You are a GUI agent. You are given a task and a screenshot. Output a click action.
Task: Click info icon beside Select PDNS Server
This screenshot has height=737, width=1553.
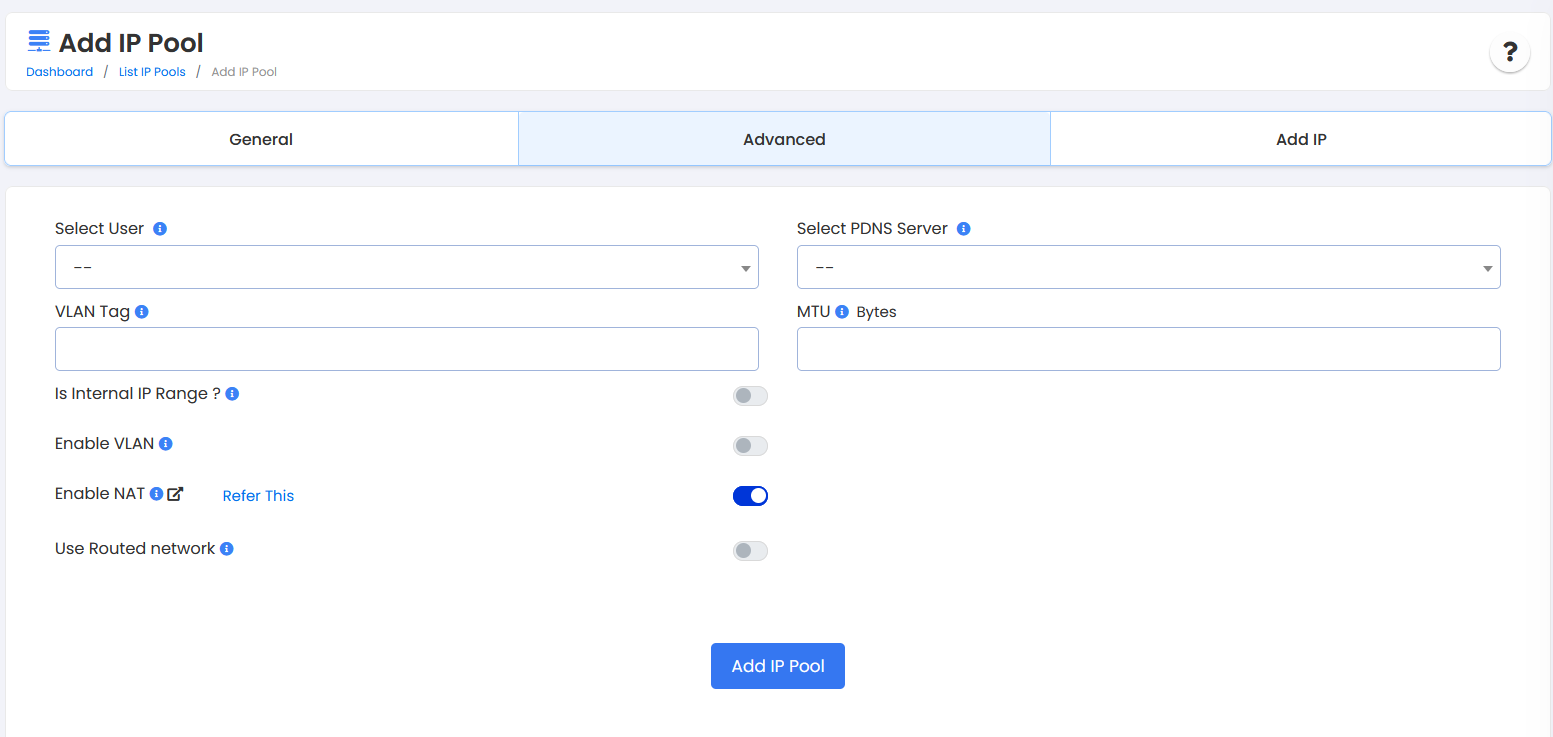tap(963, 229)
